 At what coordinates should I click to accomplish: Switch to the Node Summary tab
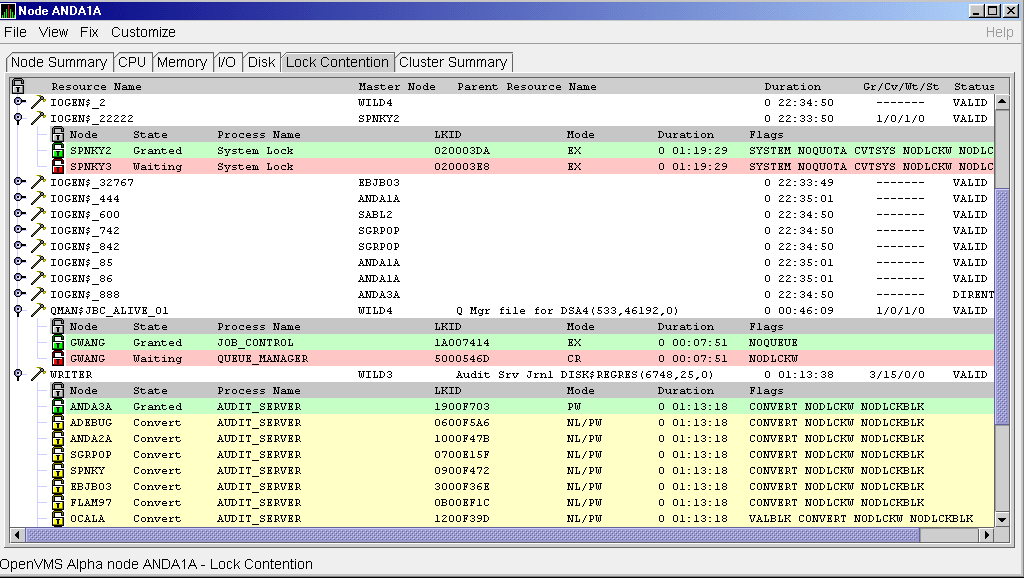pyautogui.click(x=59, y=62)
